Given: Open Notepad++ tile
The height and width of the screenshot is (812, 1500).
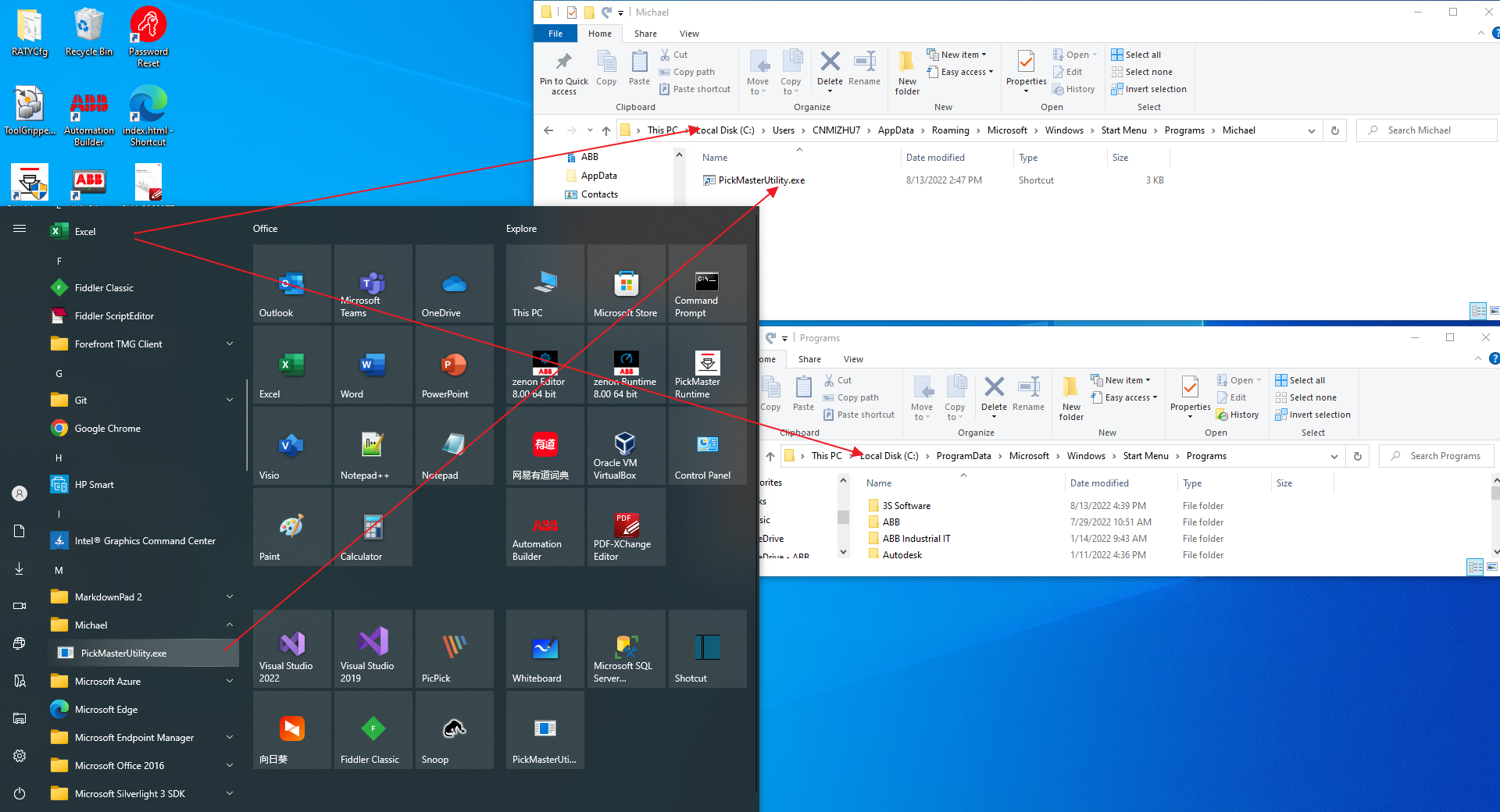Looking at the screenshot, I should pos(373,446).
